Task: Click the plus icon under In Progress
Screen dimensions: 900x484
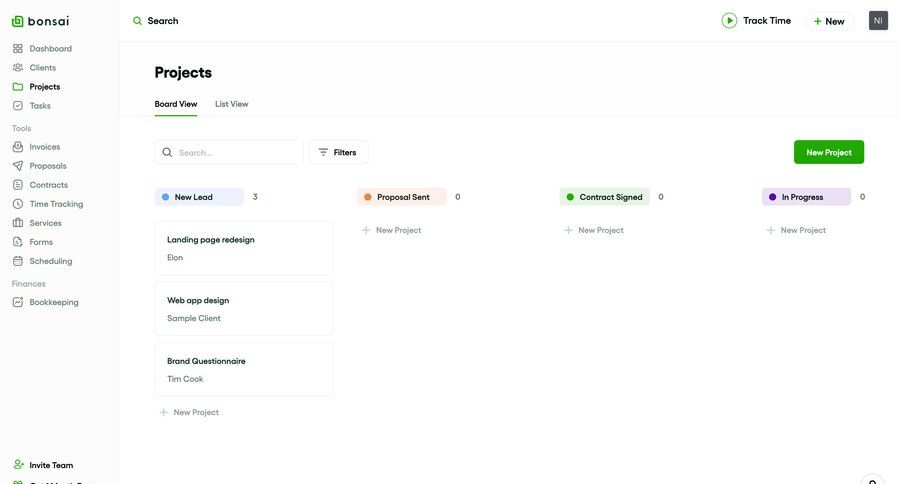Action: tap(770, 230)
